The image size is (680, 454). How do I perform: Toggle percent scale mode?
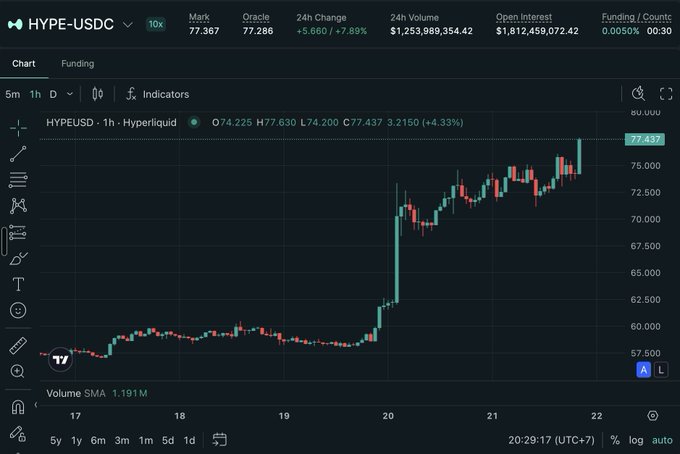click(x=615, y=440)
